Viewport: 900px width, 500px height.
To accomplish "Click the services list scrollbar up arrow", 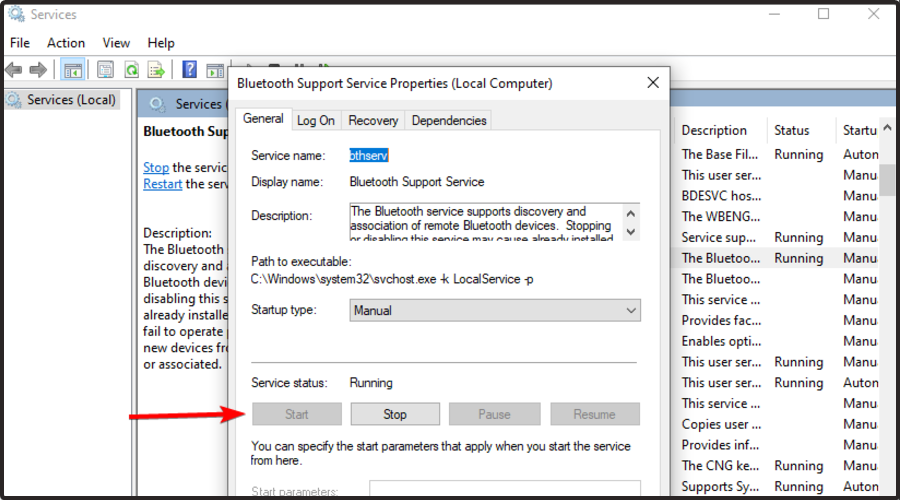I will (x=887, y=128).
